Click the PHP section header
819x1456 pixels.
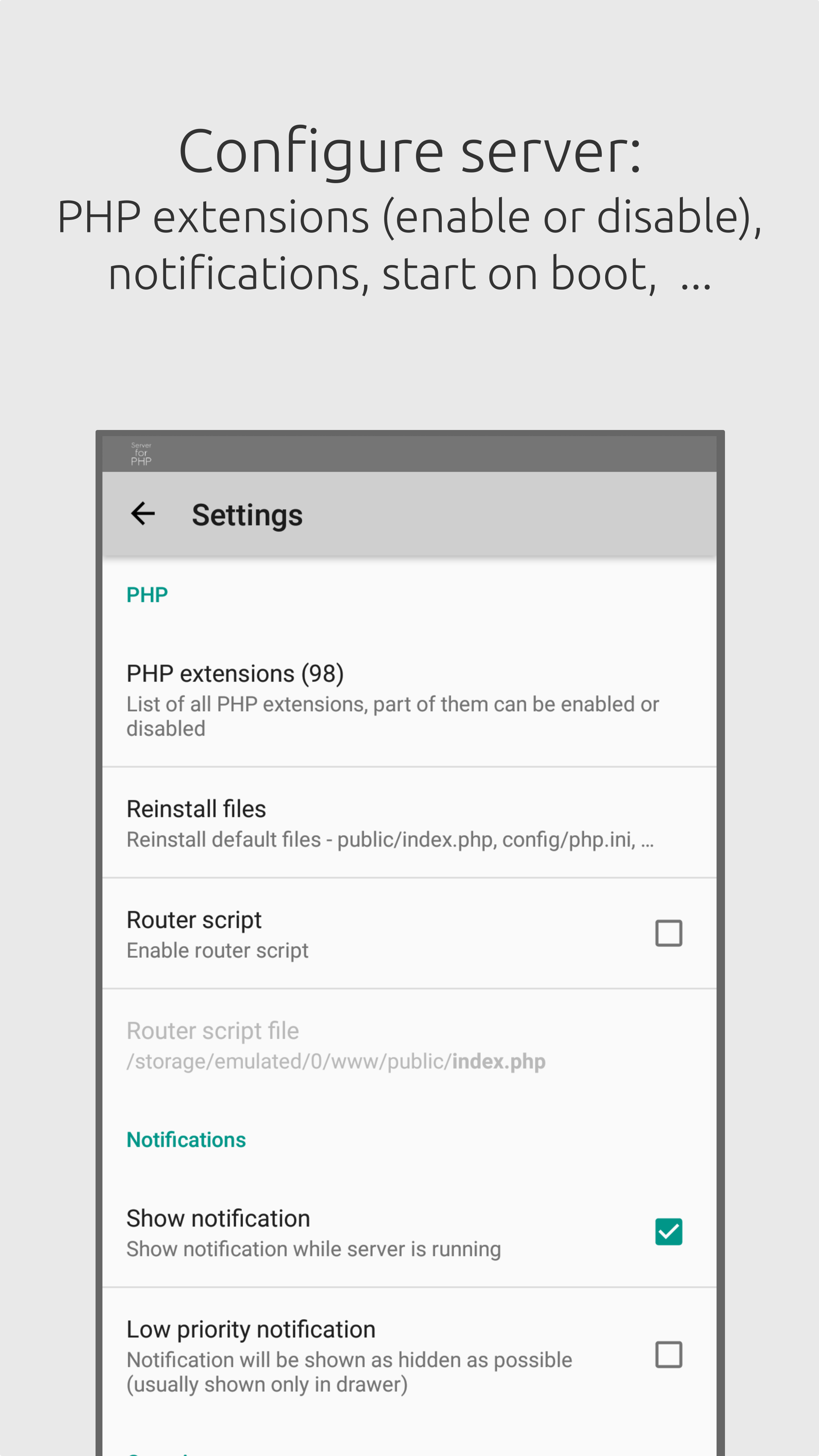pyautogui.click(x=147, y=595)
